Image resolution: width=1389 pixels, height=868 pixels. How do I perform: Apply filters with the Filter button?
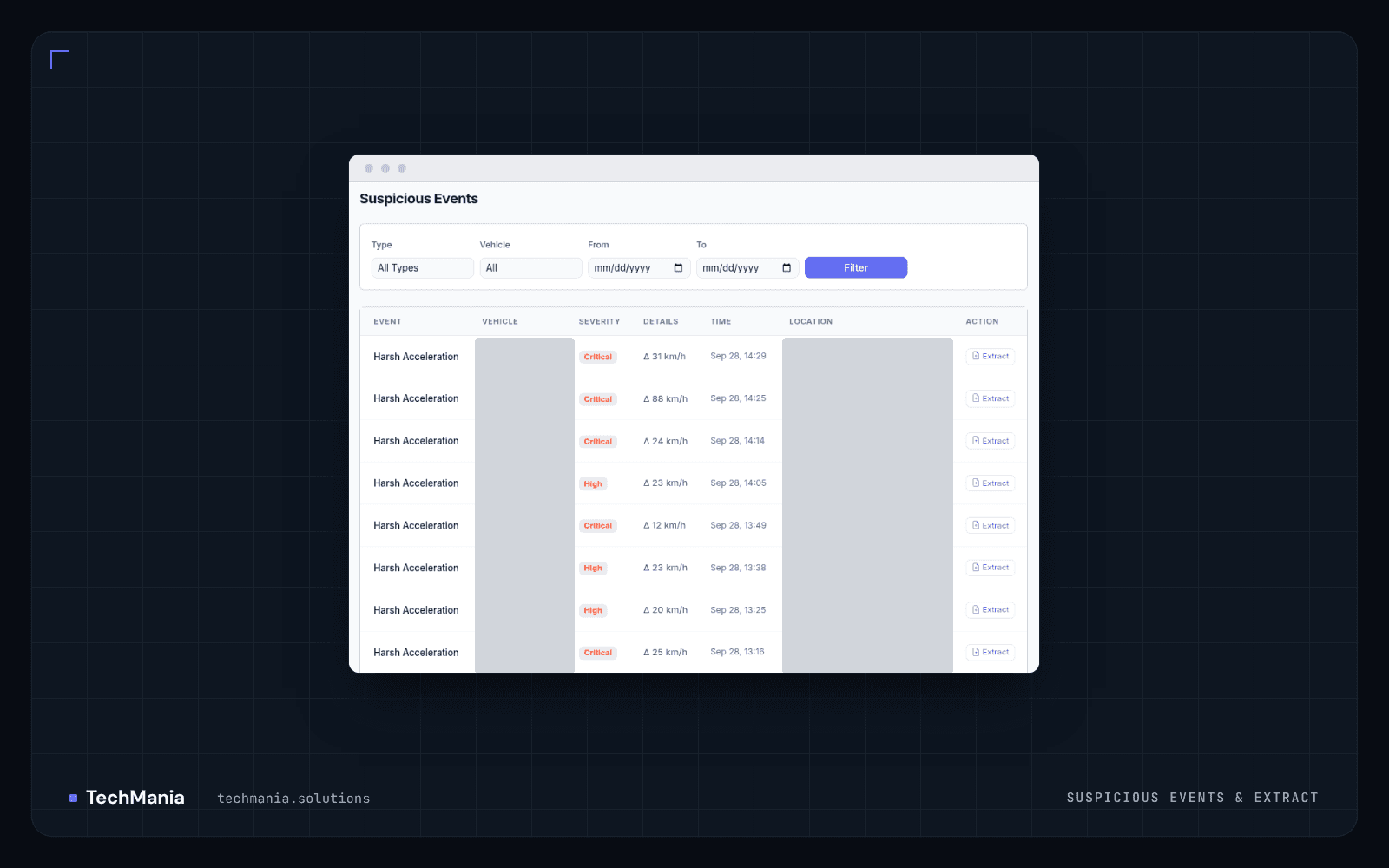[x=856, y=268]
